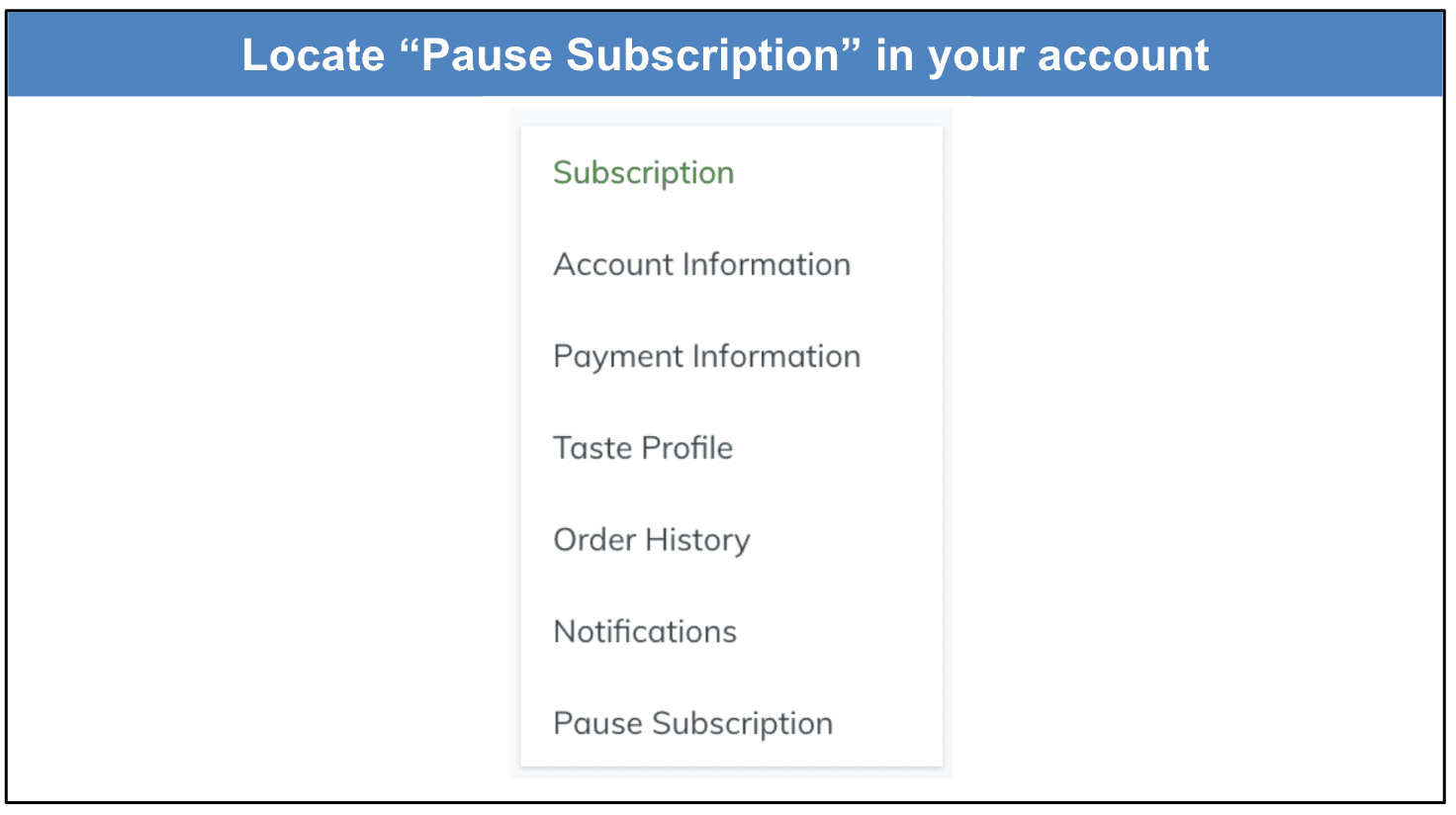Screen dimensions: 1456x815
Task: Go to Taste Profile
Action: point(643,448)
